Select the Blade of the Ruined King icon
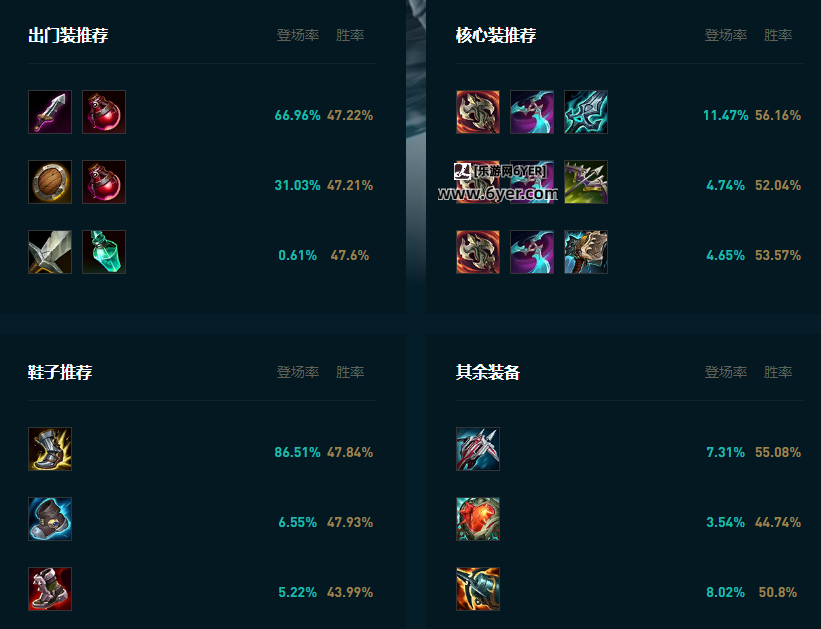The width and height of the screenshot is (821, 629). (x=532, y=111)
